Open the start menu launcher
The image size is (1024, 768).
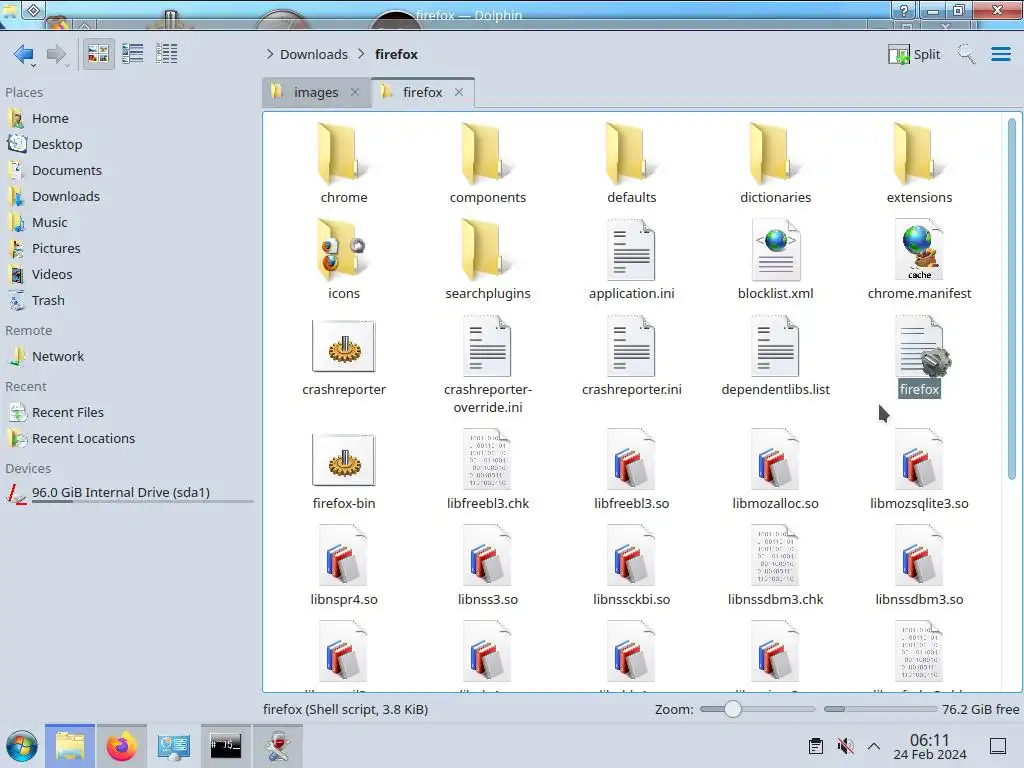22,746
